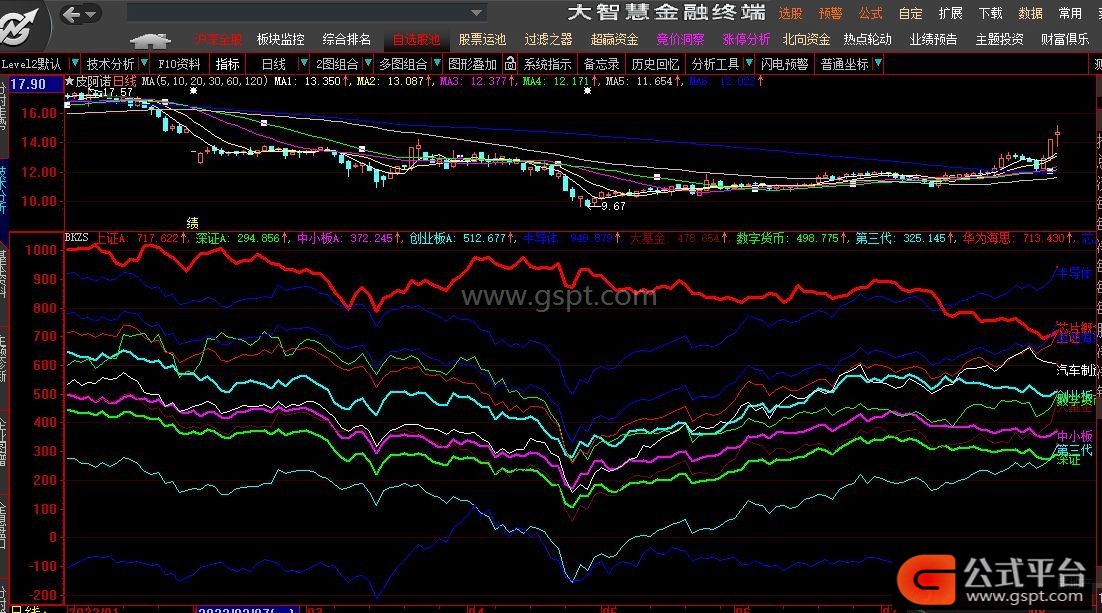Open the 备忘录 memo button

coord(602,64)
